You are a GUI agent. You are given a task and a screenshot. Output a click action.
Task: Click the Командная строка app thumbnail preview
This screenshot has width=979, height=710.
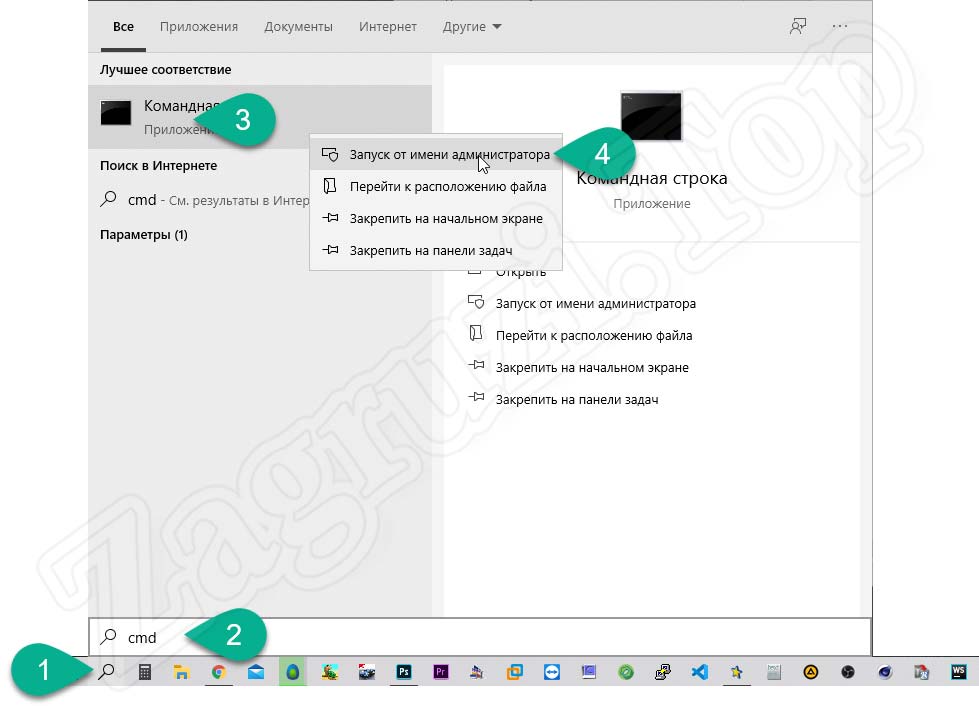pyautogui.click(x=650, y=116)
